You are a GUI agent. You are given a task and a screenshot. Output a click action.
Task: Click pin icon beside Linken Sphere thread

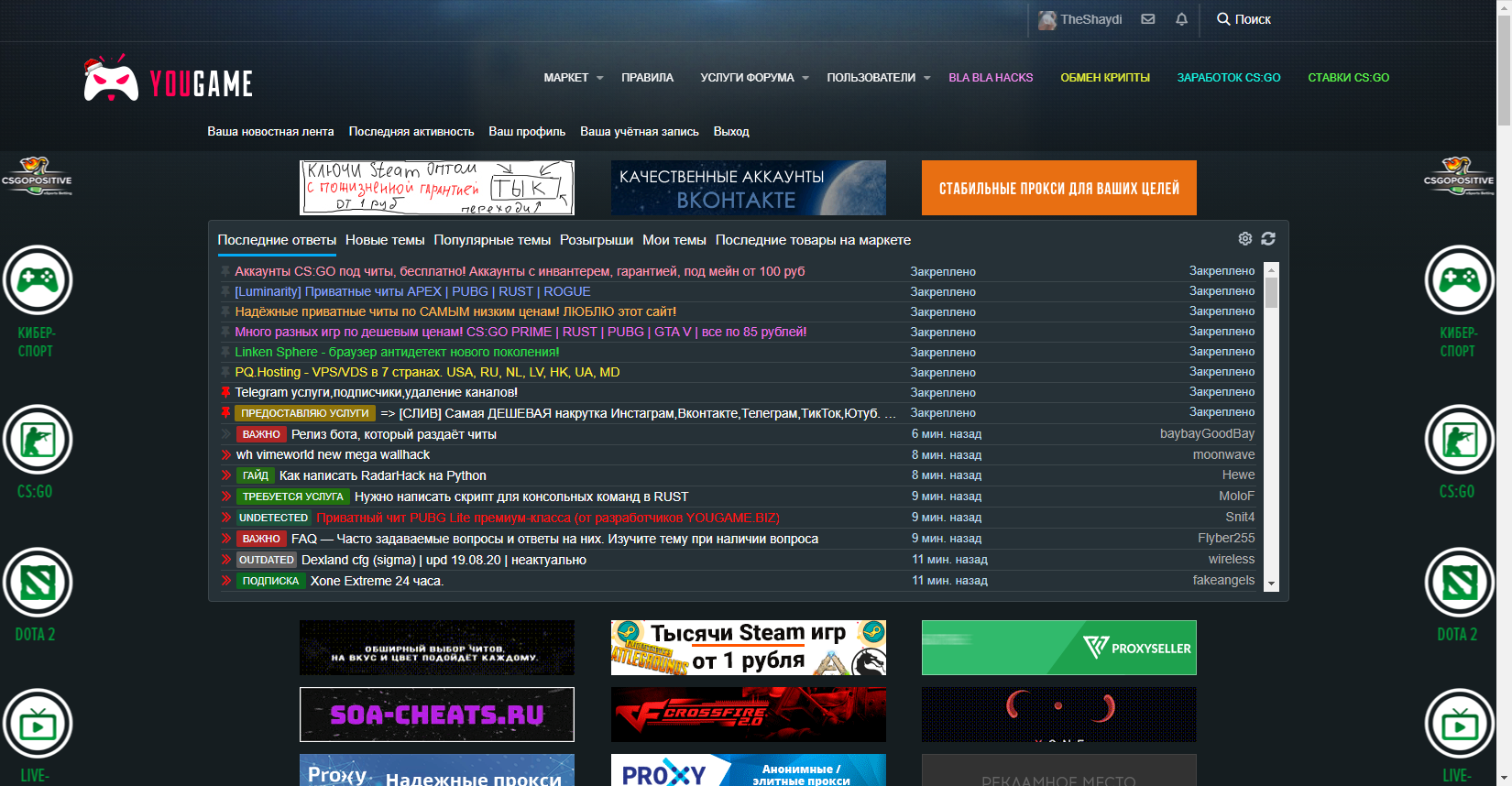point(225,352)
